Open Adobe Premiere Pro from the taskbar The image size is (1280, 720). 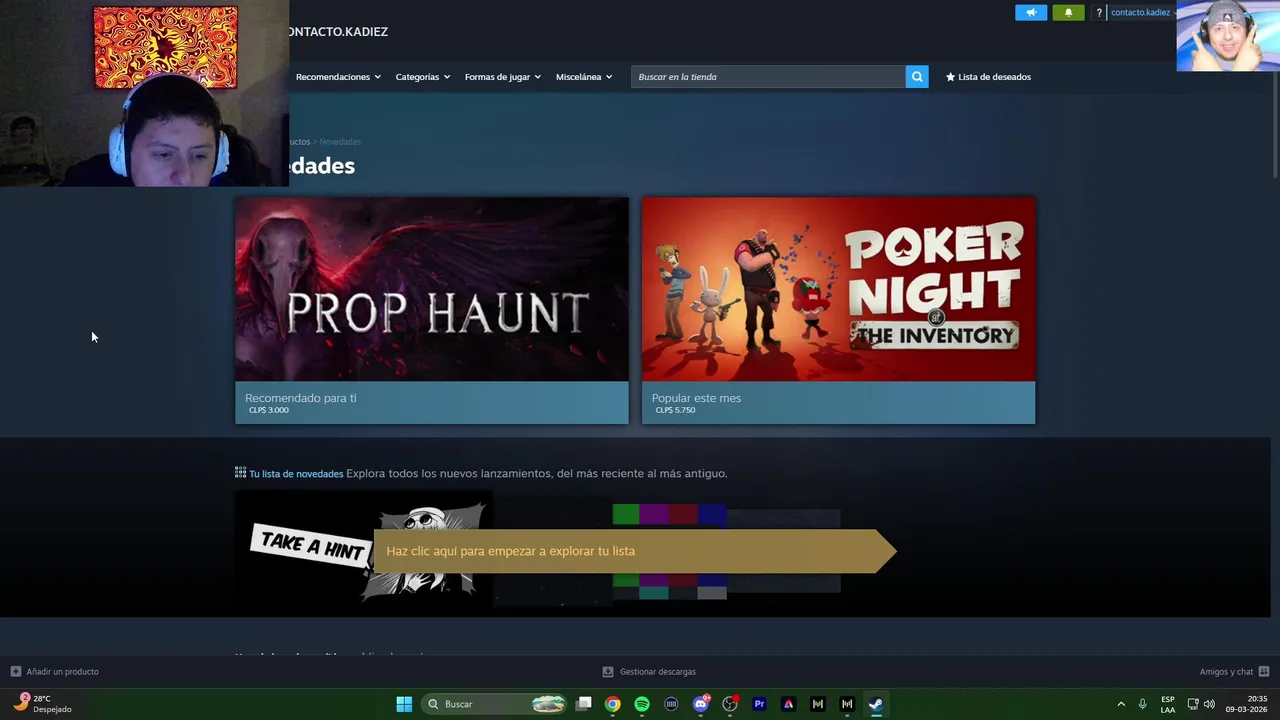coord(759,704)
